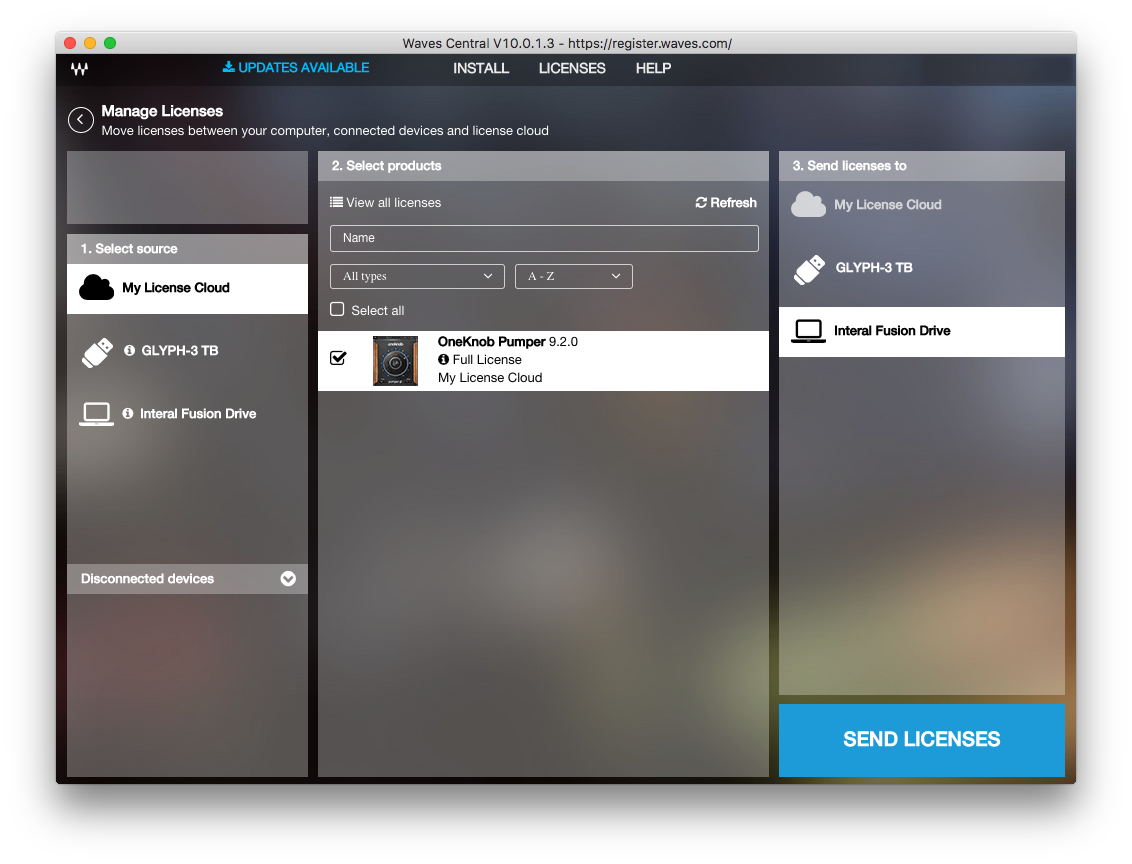Maximize the Waves Central window
1132x864 pixels.
tap(110, 43)
